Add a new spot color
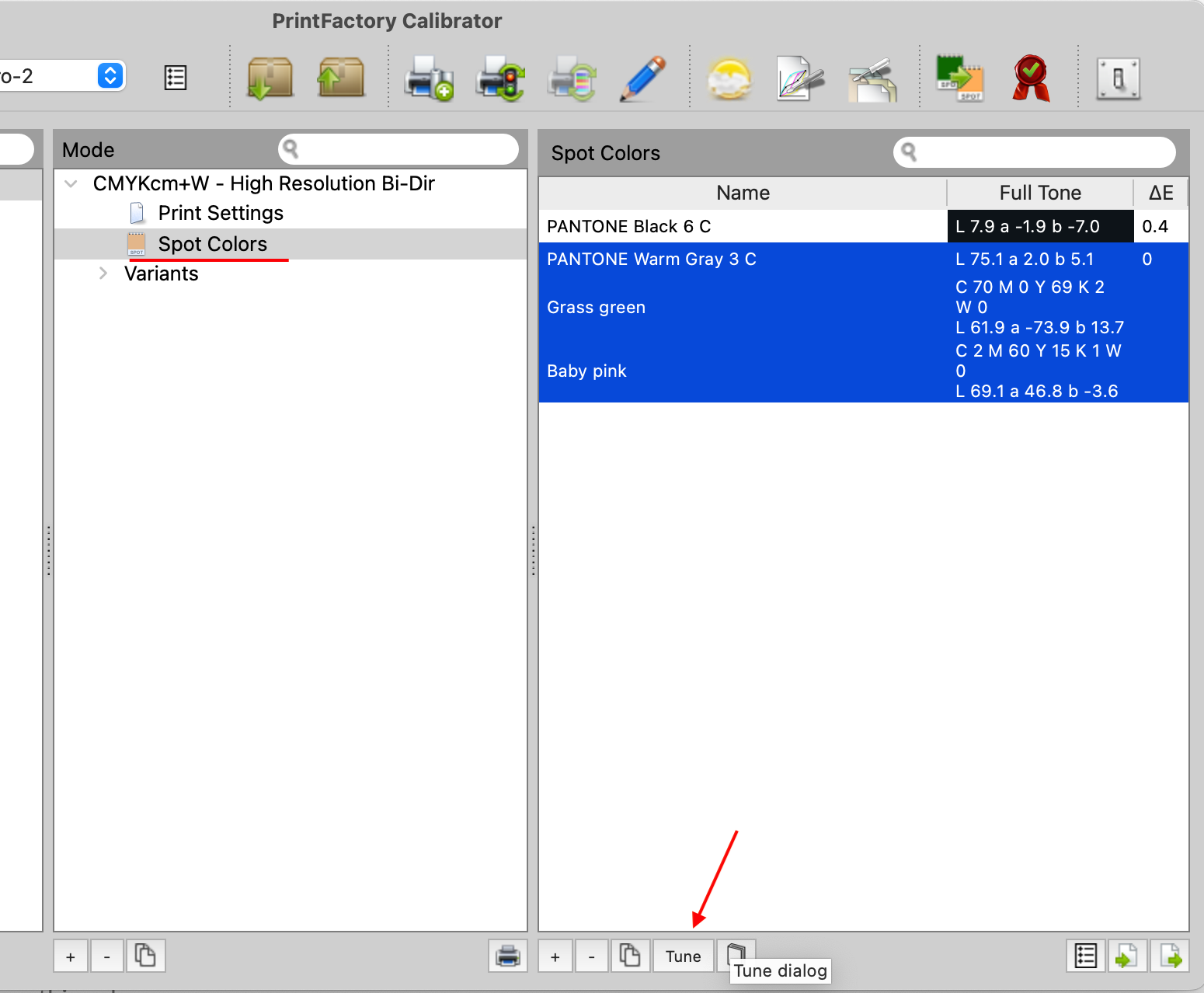The width and height of the screenshot is (1204, 993). click(555, 956)
